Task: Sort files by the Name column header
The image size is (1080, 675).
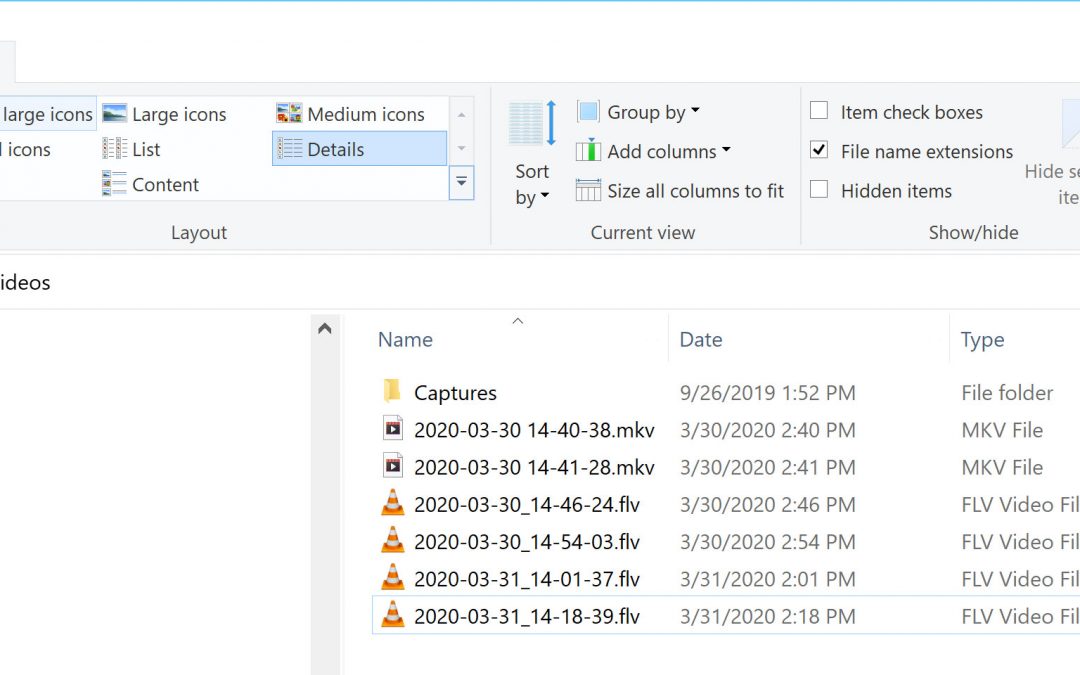Action: (x=405, y=339)
